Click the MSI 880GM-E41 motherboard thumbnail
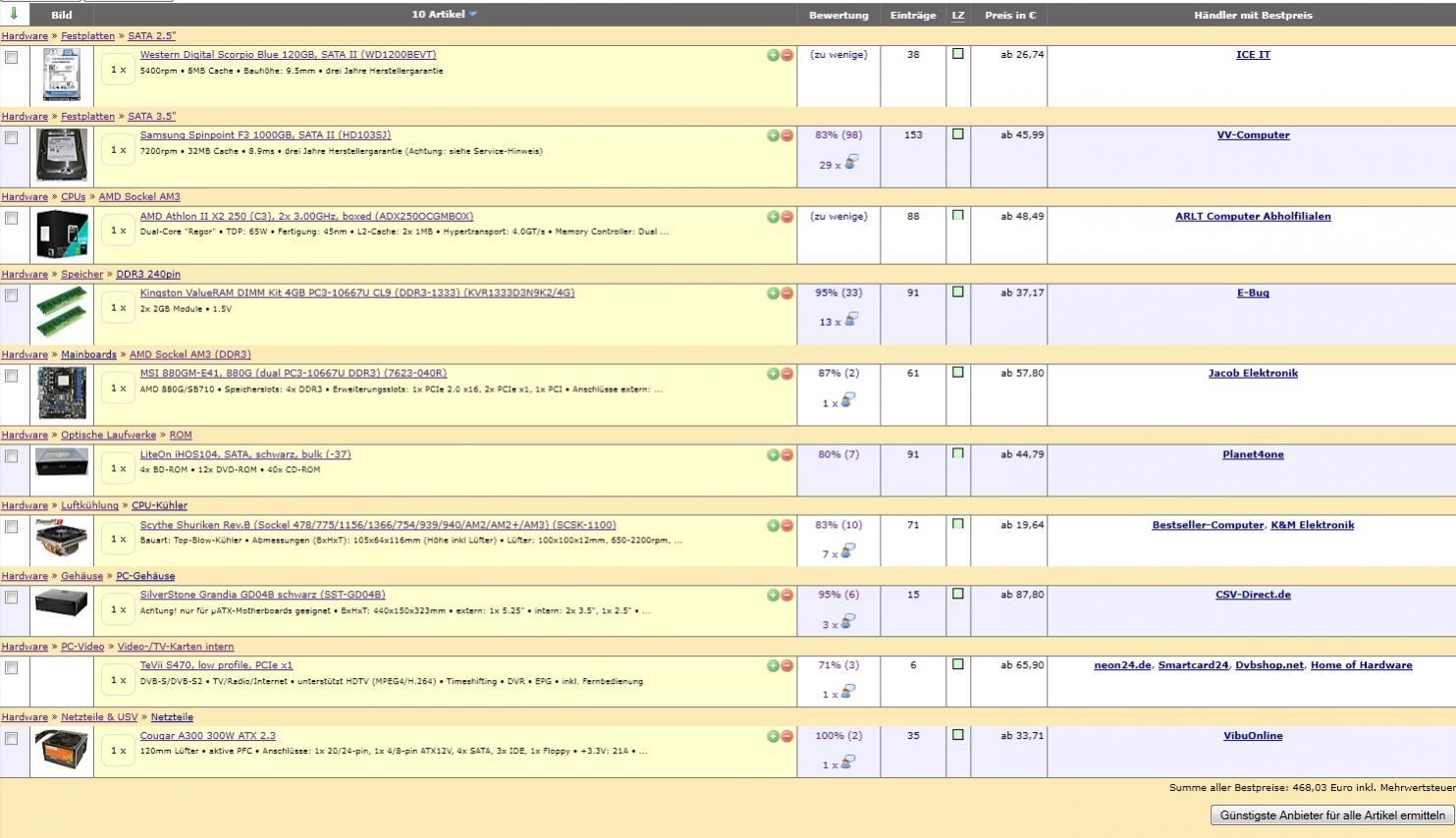 [x=61, y=393]
